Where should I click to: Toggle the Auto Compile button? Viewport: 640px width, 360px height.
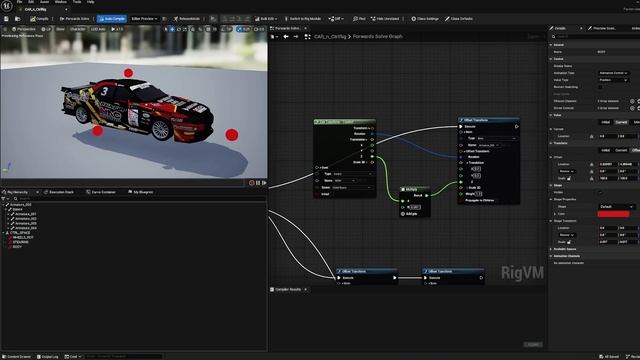pyautogui.click(x=111, y=19)
